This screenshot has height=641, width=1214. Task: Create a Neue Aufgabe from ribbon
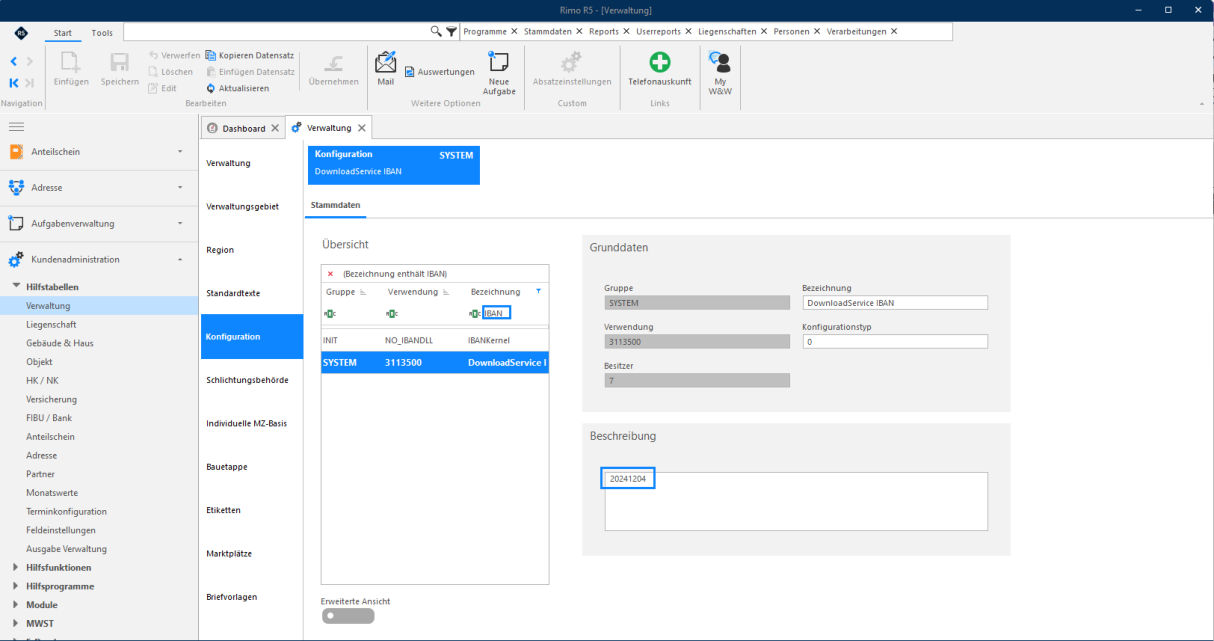499,73
